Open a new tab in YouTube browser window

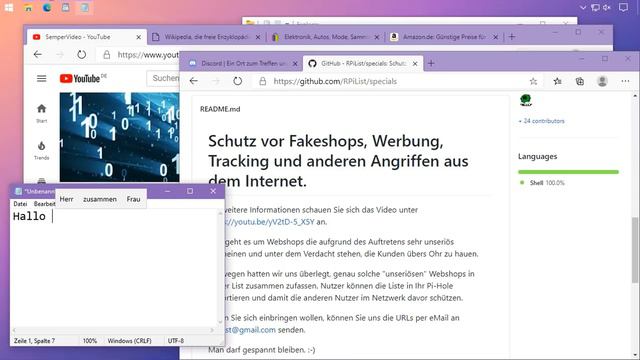pyautogui.click(x=512, y=37)
